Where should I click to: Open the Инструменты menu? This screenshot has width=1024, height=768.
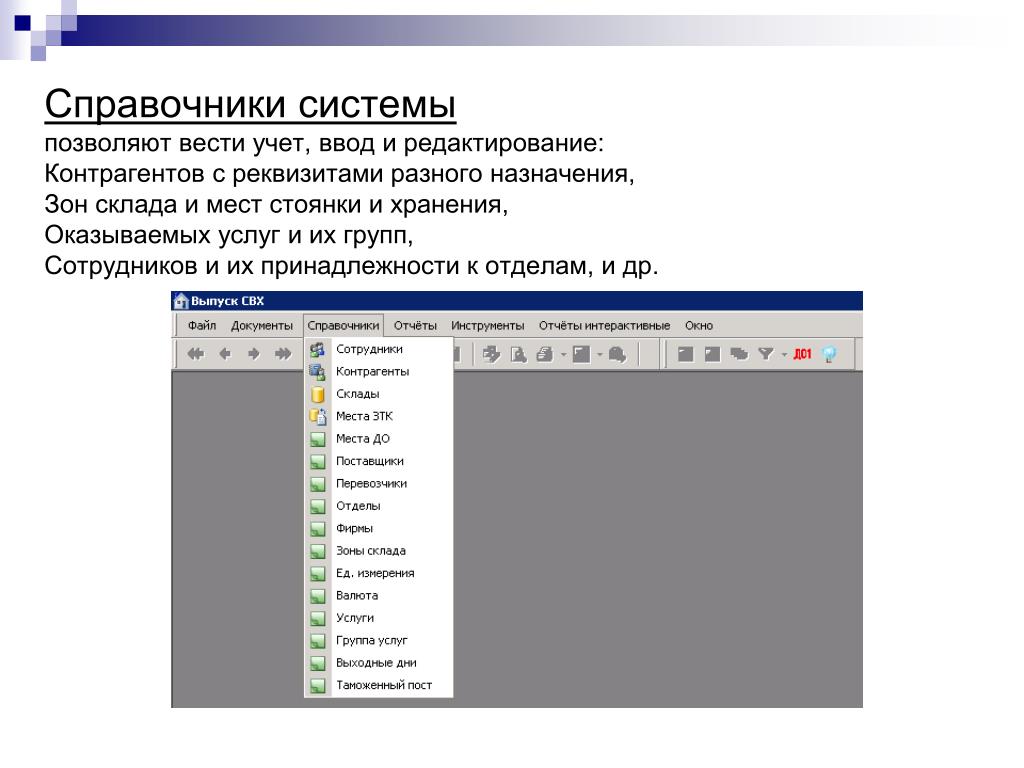(x=488, y=325)
